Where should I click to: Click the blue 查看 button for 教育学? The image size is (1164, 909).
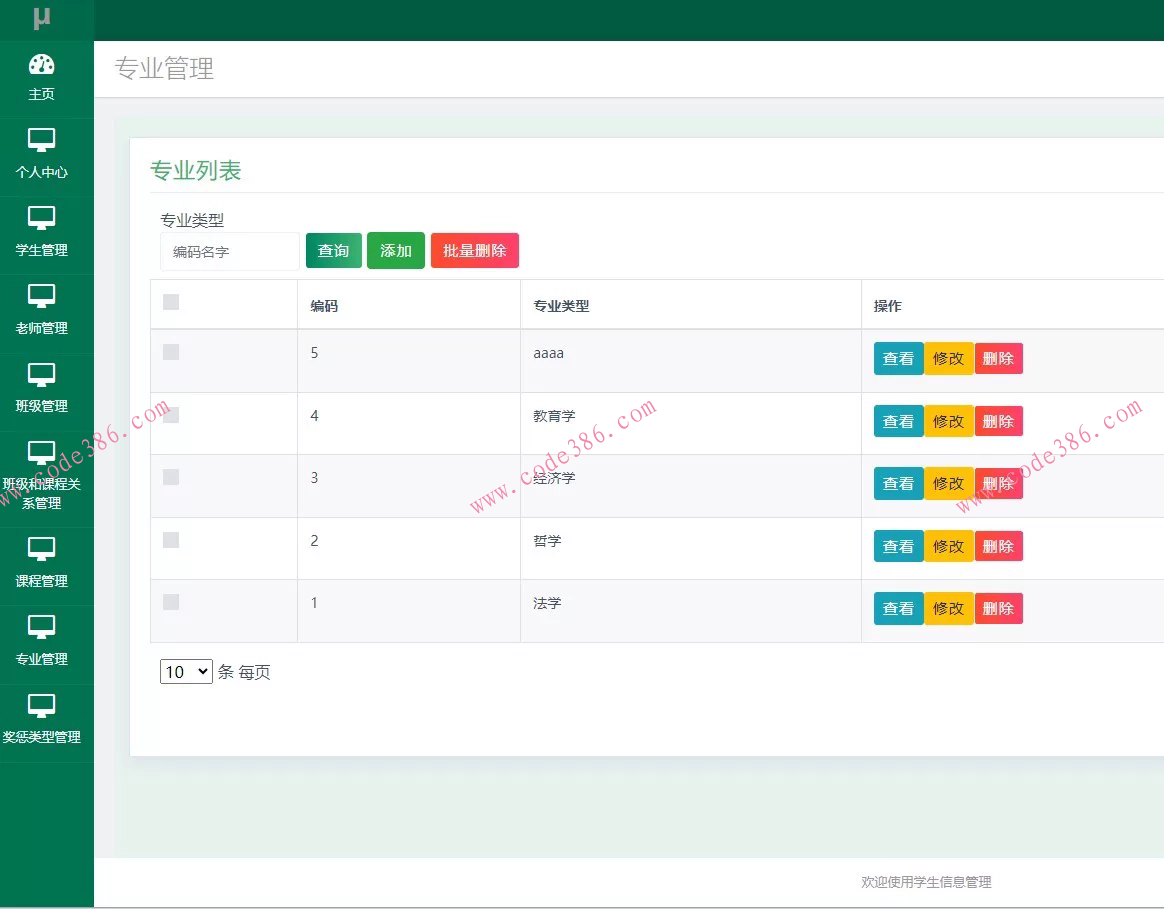[897, 421]
